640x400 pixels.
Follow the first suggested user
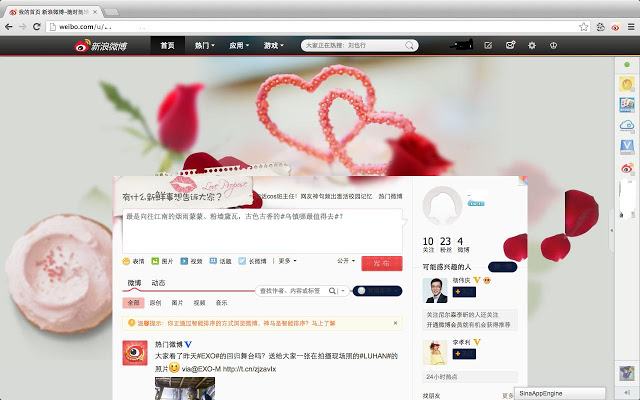click(464, 292)
